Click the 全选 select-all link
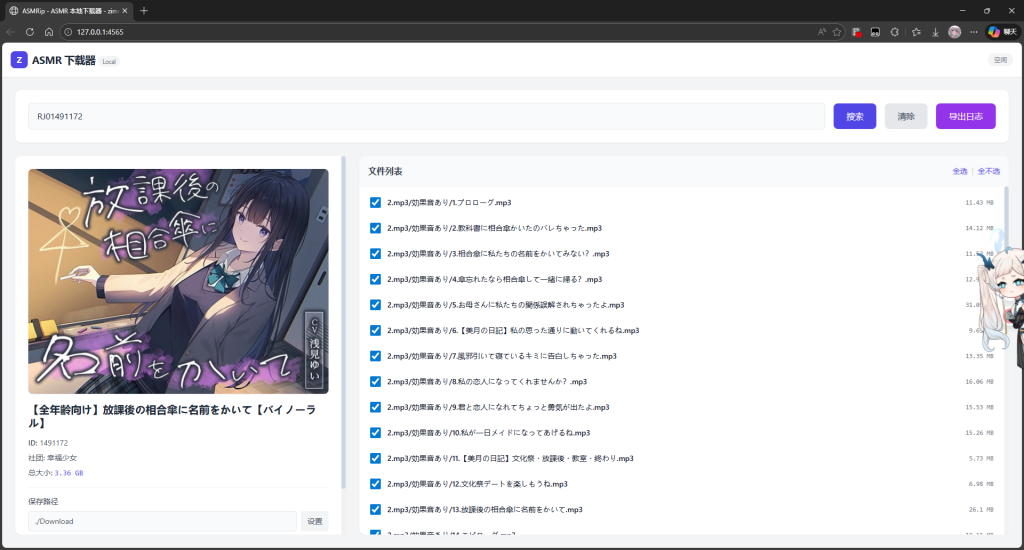 960,171
